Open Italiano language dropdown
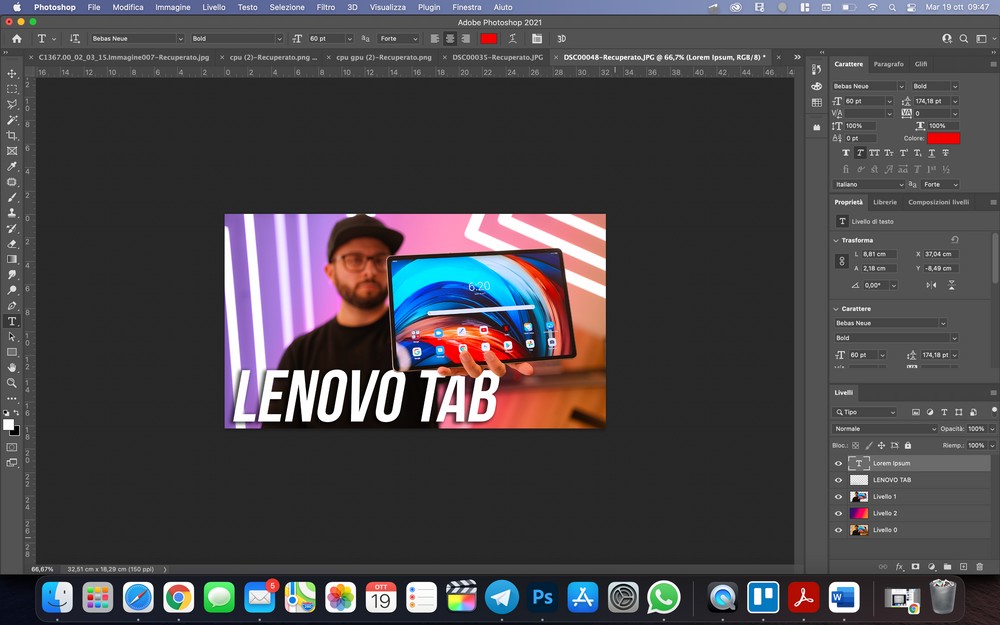This screenshot has height=625, width=1000. (x=868, y=184)
